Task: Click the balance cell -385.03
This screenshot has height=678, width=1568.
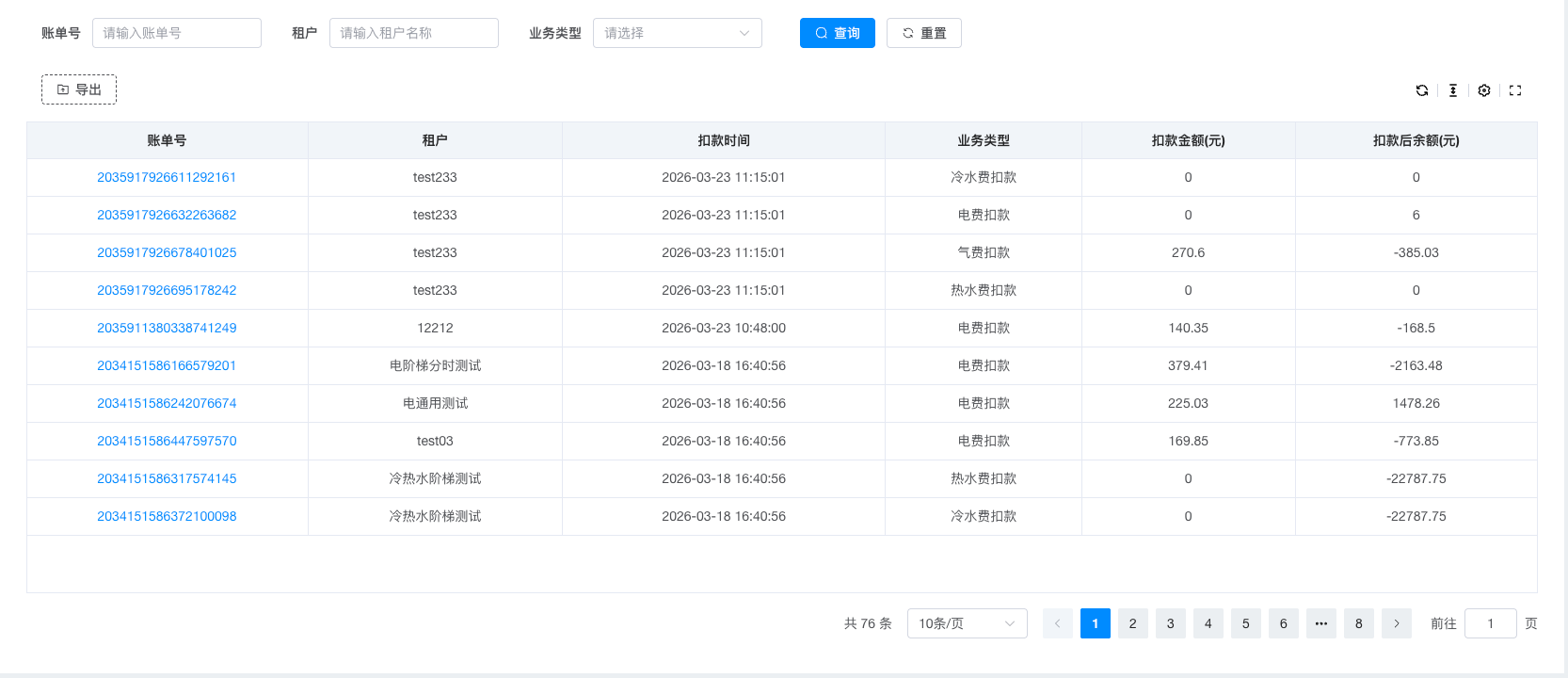Action: [x=1416, y=252]
